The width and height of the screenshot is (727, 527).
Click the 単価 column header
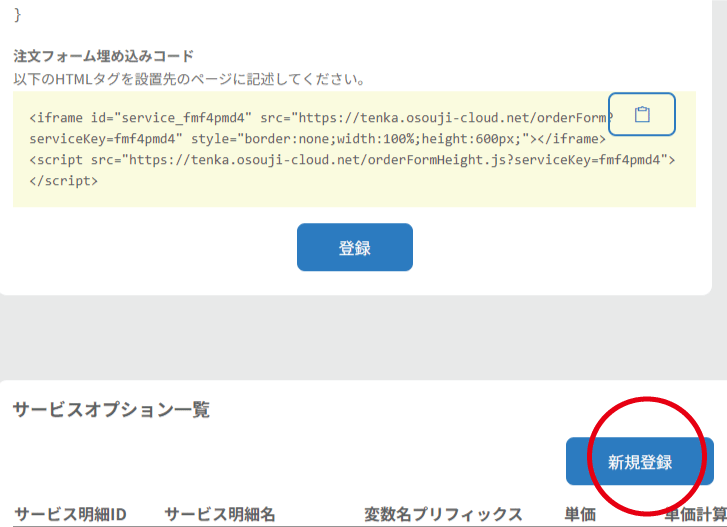click(x=580, y=514)
